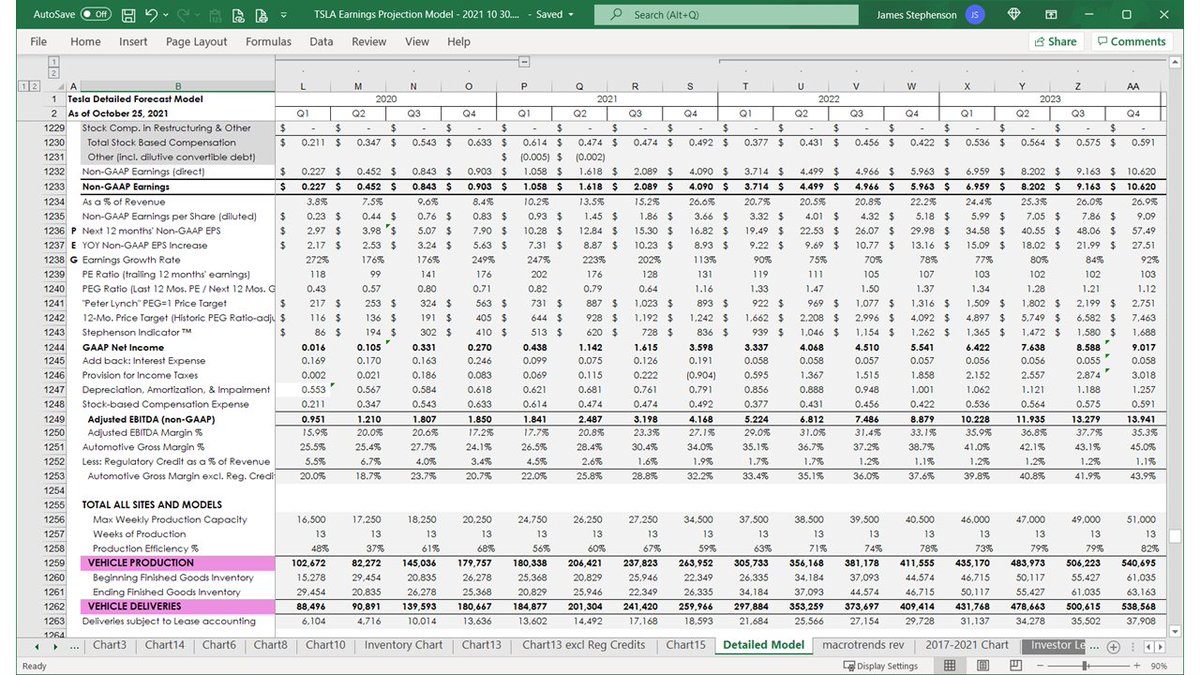This screenshot has height=675, width=1200.
Task: Open the Ribbon Display Options icon
Action: 1053,15
